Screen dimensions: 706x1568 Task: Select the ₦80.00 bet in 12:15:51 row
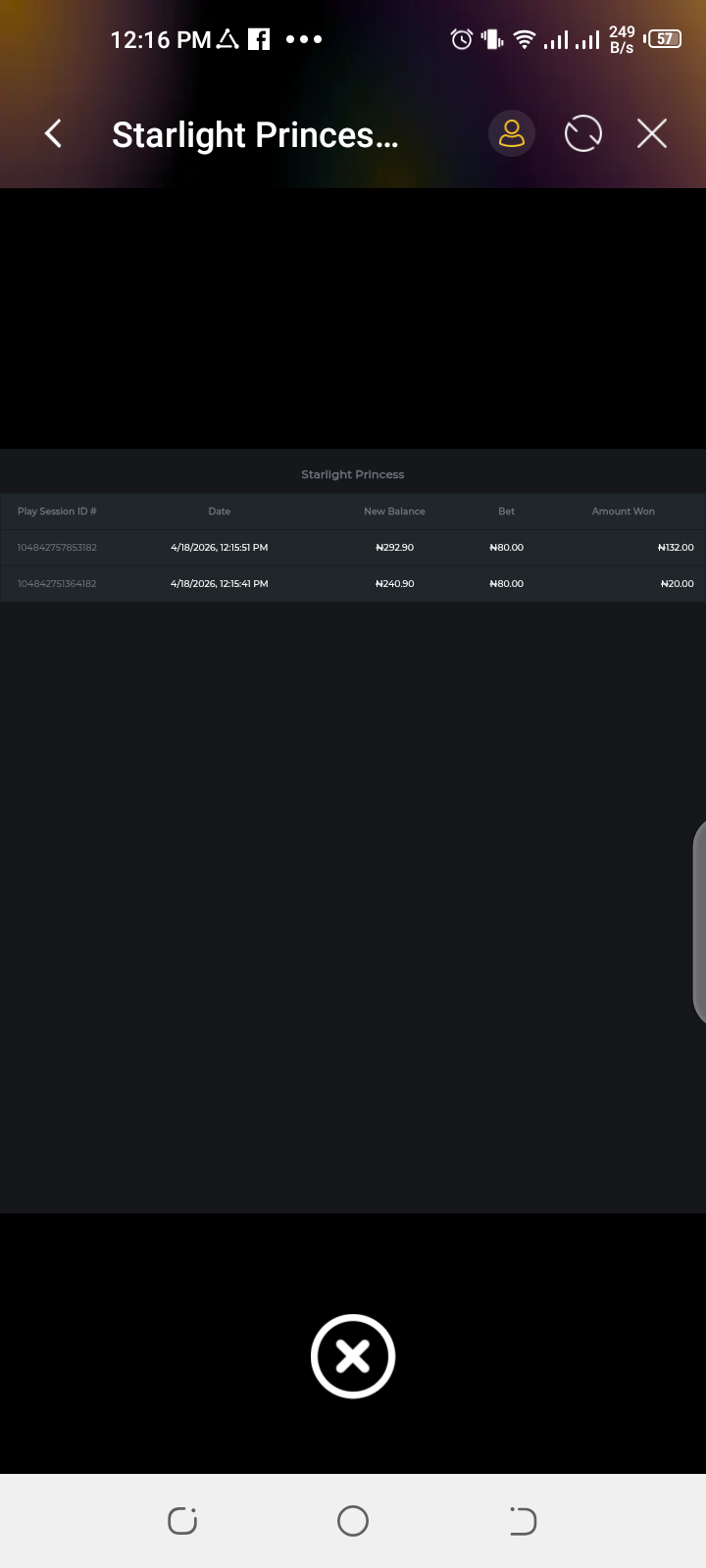[506, 548]
